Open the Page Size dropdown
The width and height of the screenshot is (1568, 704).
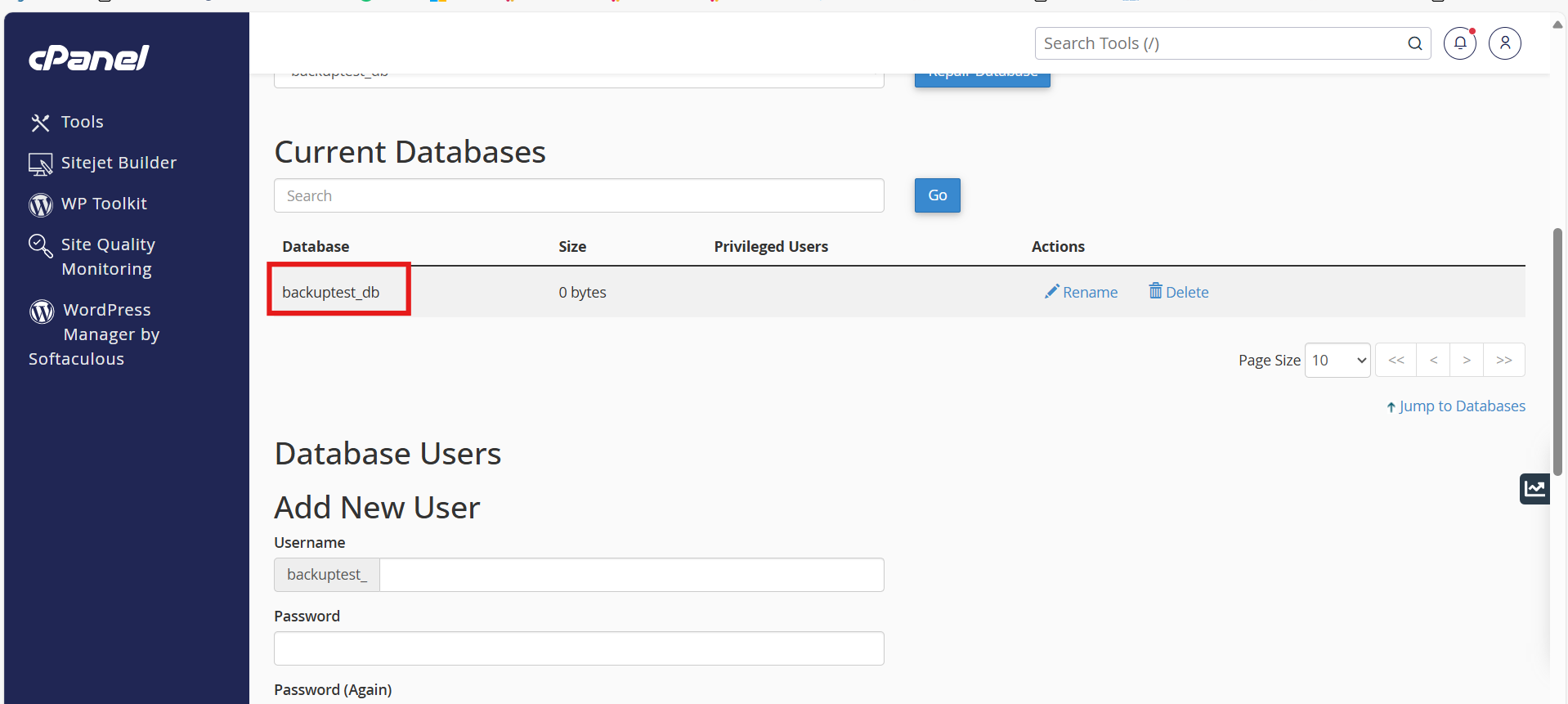(1337, 360)
